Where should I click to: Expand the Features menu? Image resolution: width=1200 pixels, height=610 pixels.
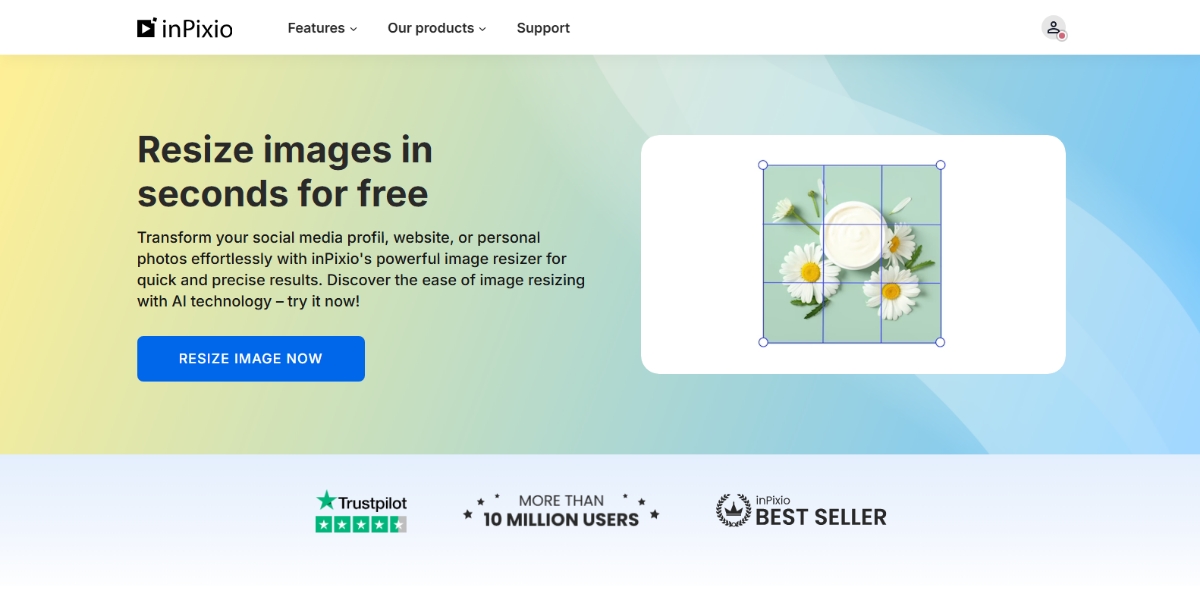(x=322, y=28)
